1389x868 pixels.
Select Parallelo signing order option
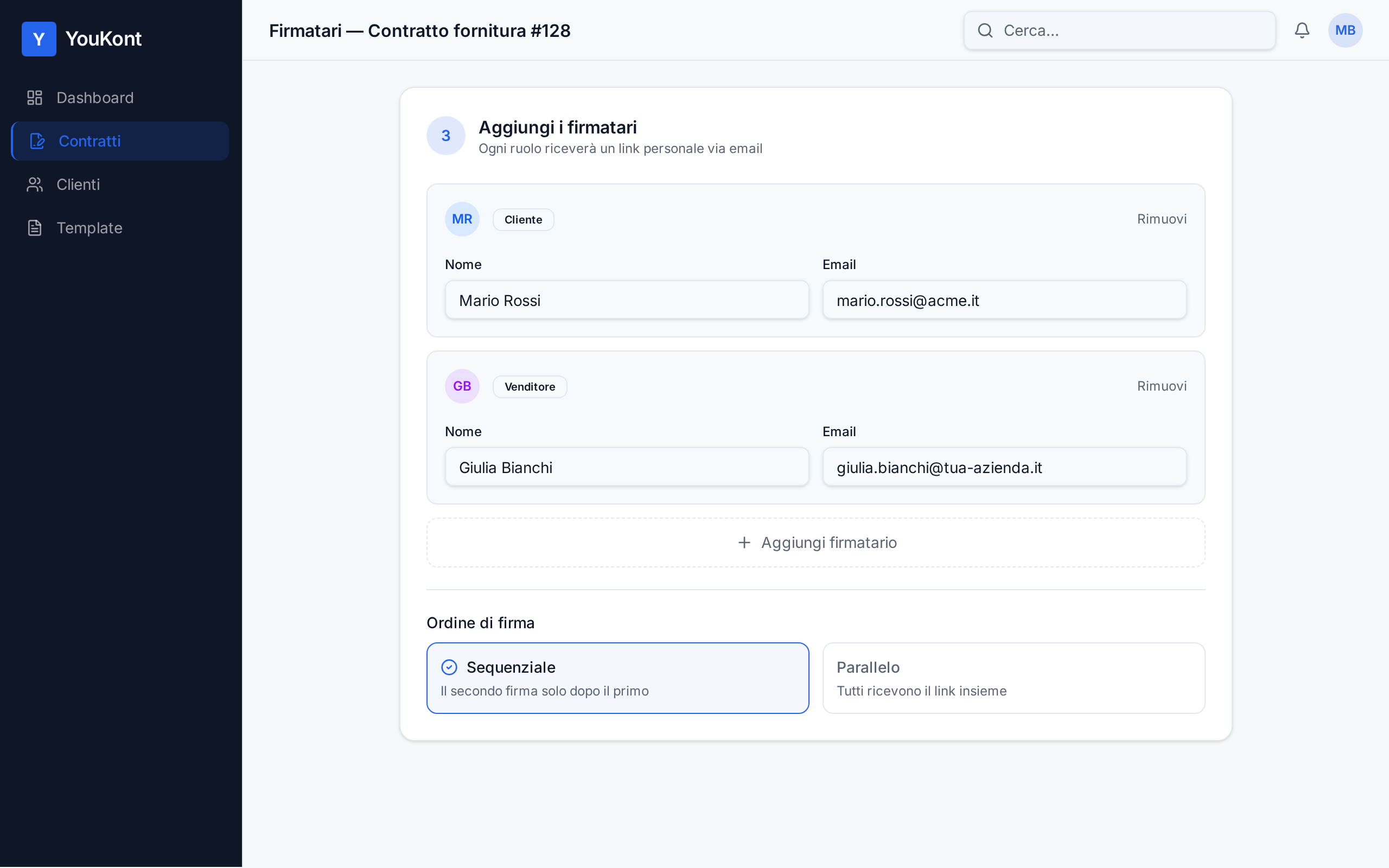click(x=1014, y=678)
